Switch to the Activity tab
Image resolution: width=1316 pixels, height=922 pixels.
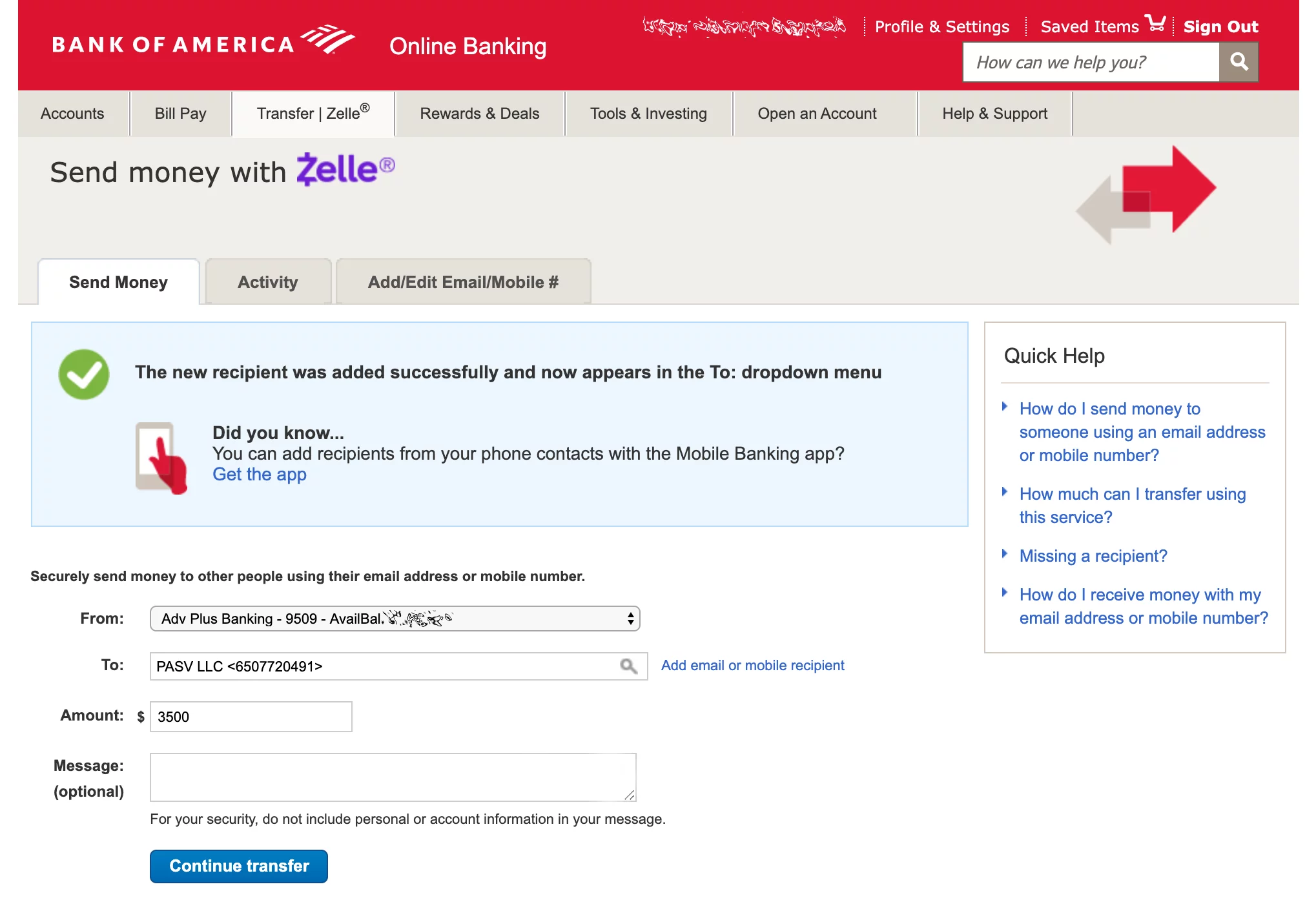[x=268, y=282]
